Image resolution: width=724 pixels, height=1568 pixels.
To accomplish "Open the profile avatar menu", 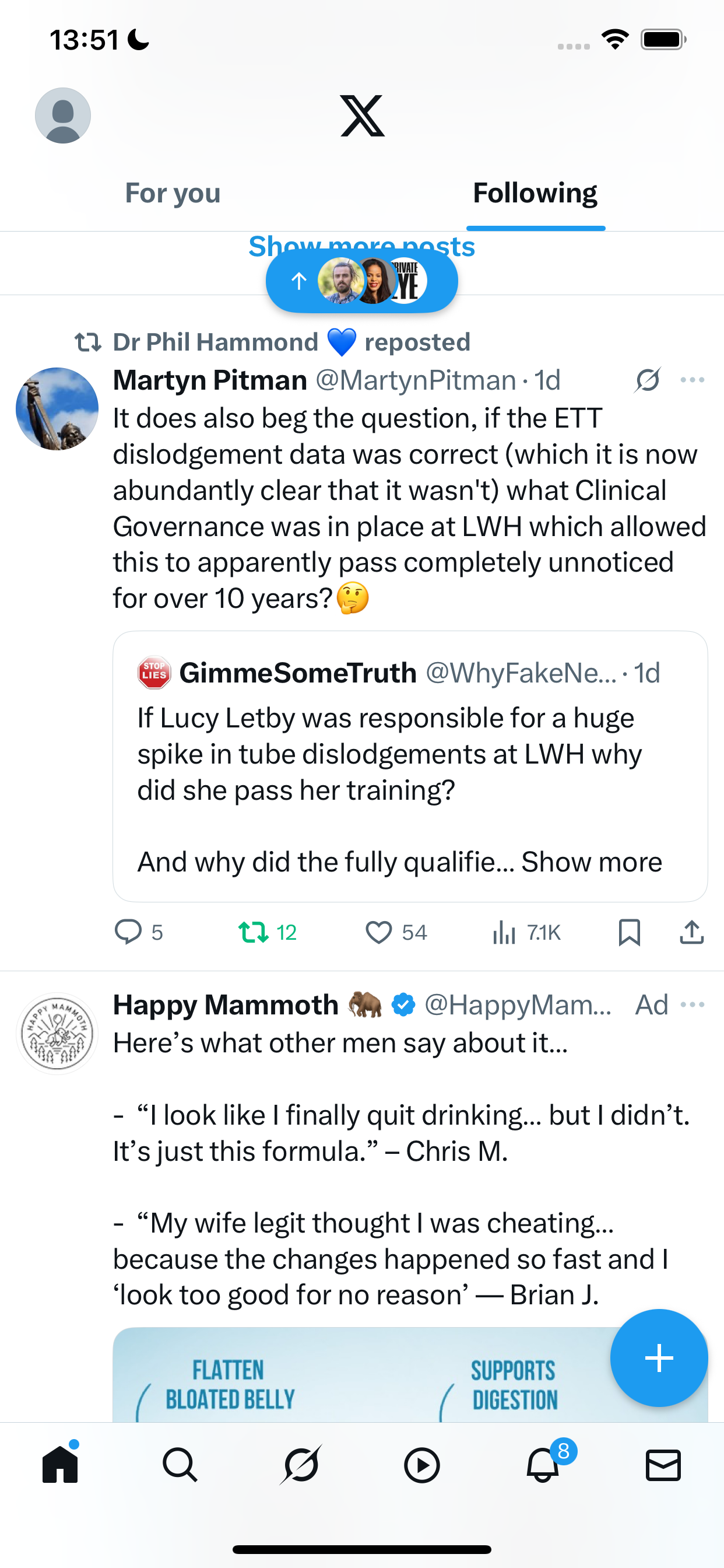I will pos(63,116).
